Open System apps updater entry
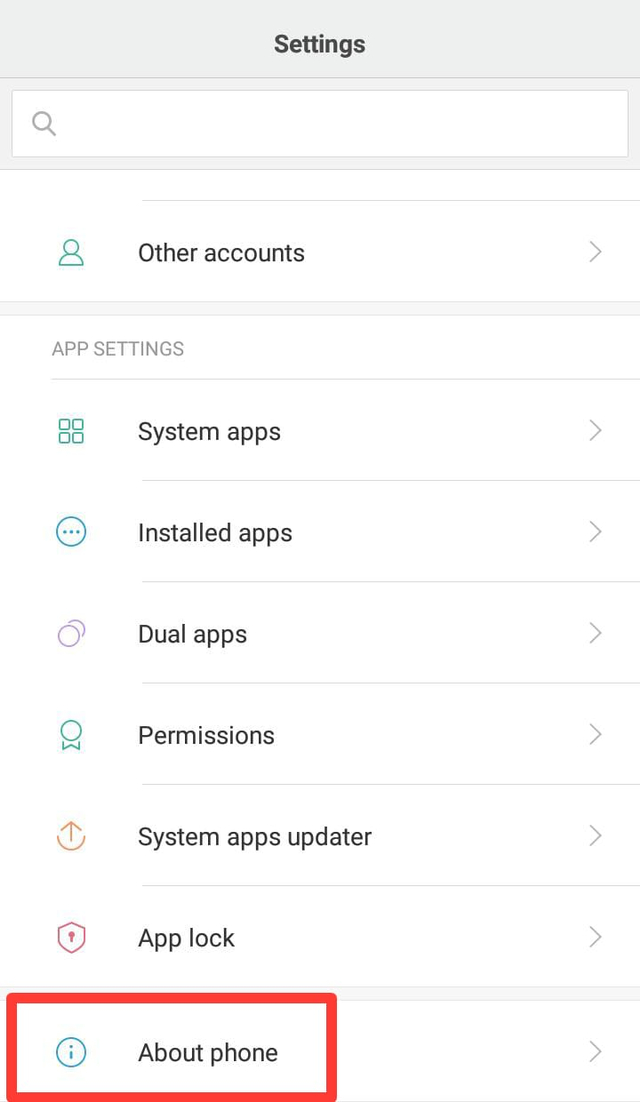640x1102 pixels. [x=320, y=836]
